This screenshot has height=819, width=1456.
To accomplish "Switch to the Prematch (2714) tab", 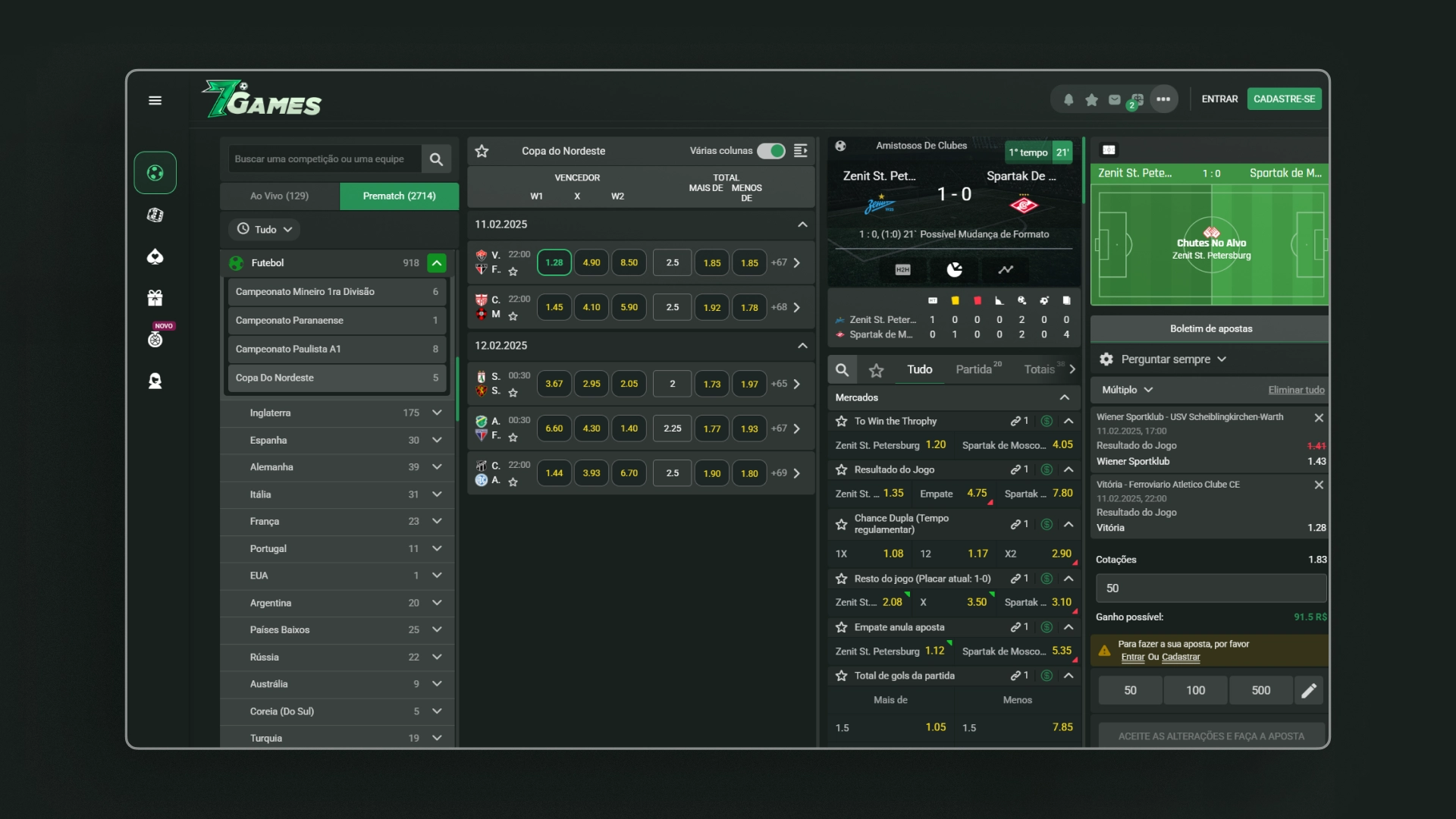I will tap(399, 196).
